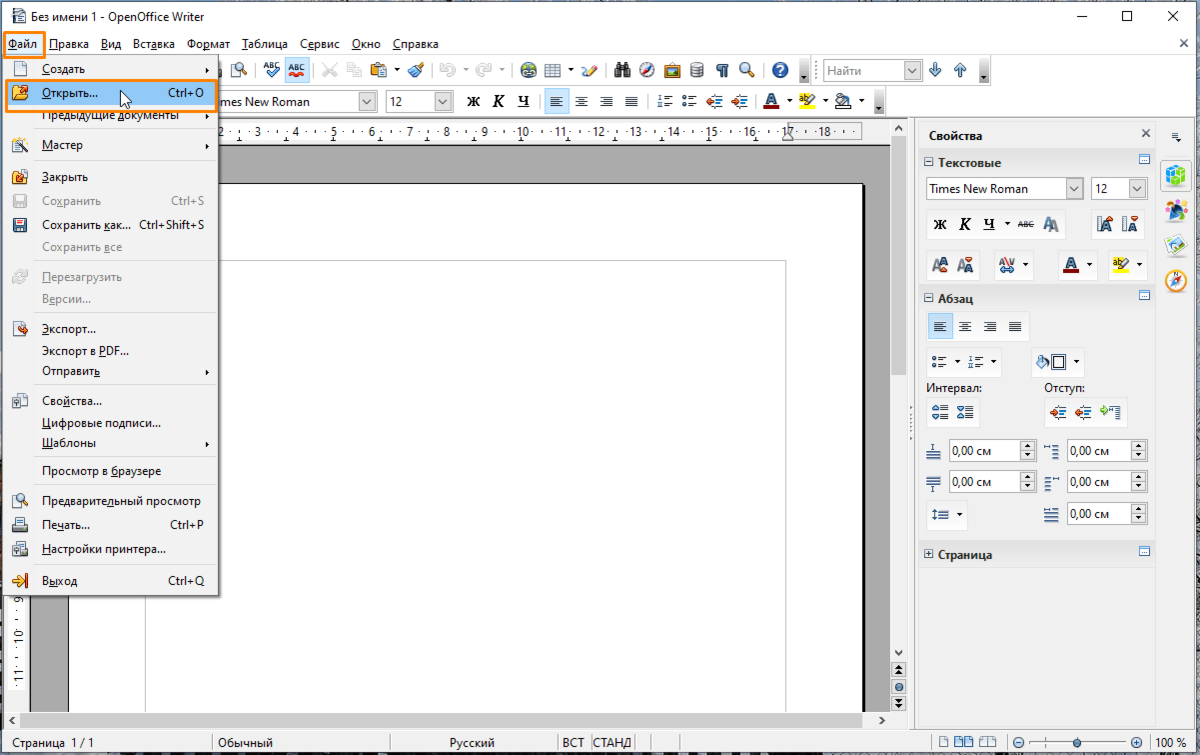
Task: Click Find Next down arrow button
Action: [935, 70]
